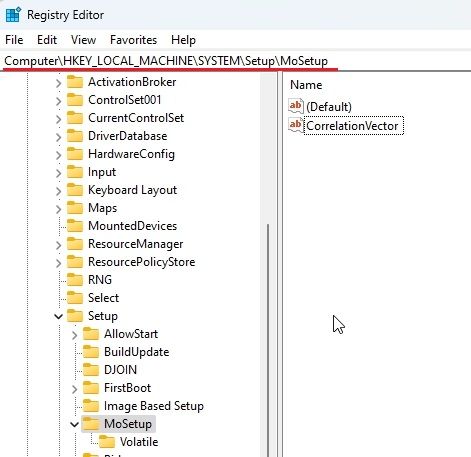
Task: Select the DJOIN key label
Action: tap(120, 370)
